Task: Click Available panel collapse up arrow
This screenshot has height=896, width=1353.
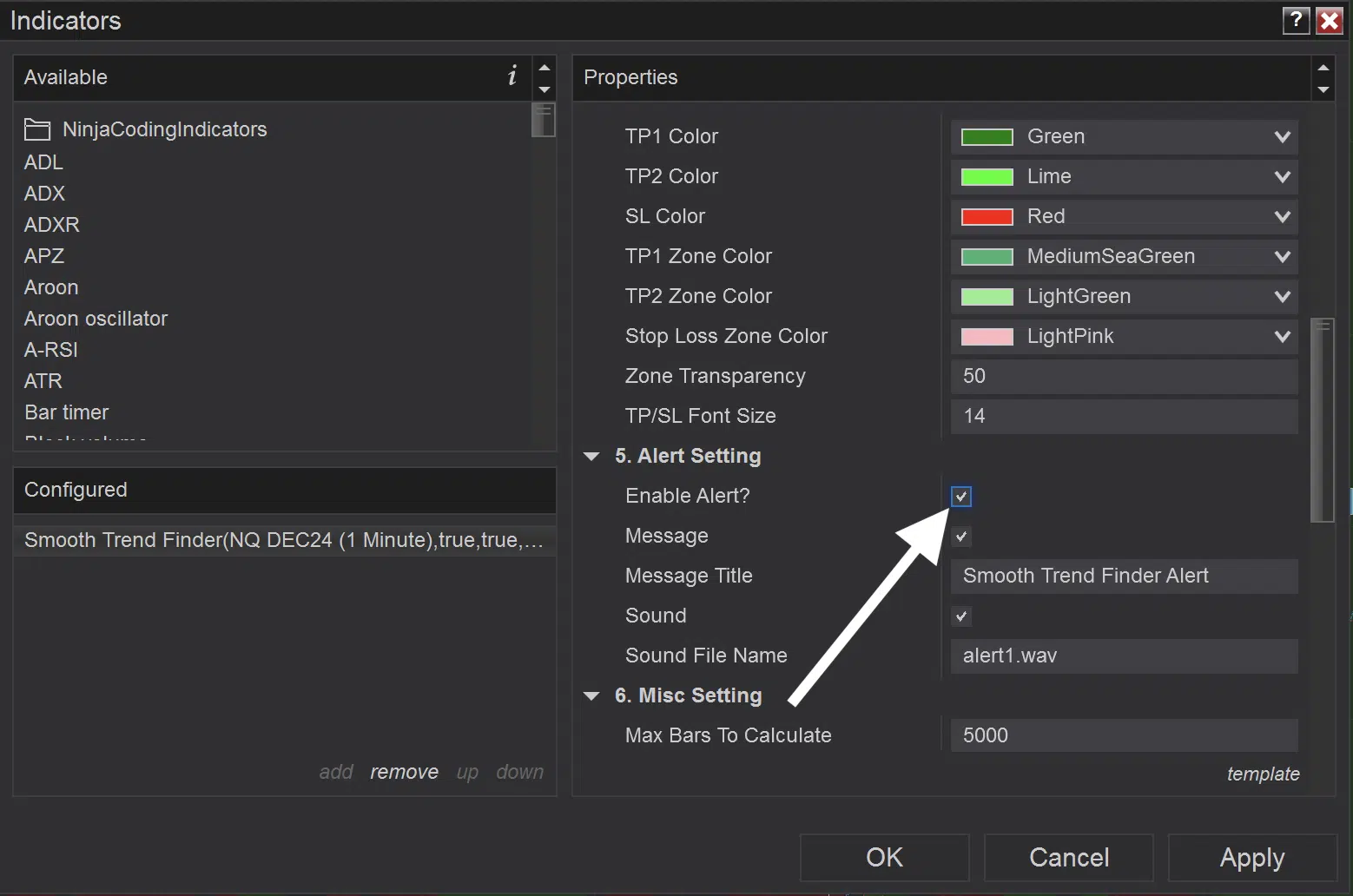Action: click(544, 67)
